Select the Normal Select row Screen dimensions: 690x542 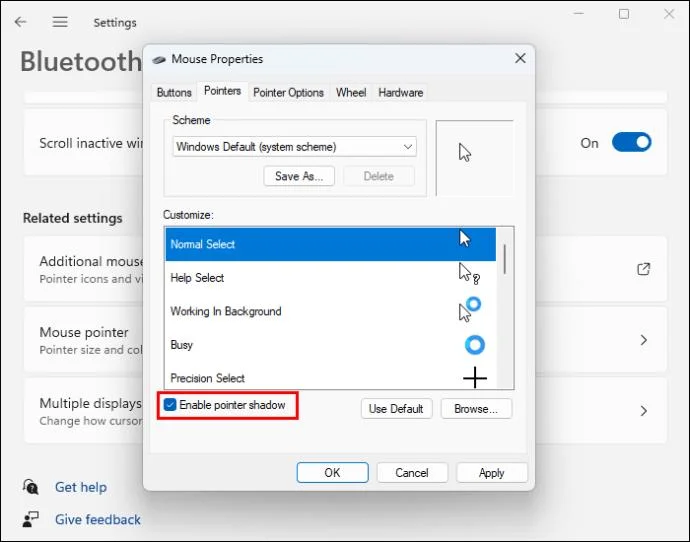(x=330, y=244)
